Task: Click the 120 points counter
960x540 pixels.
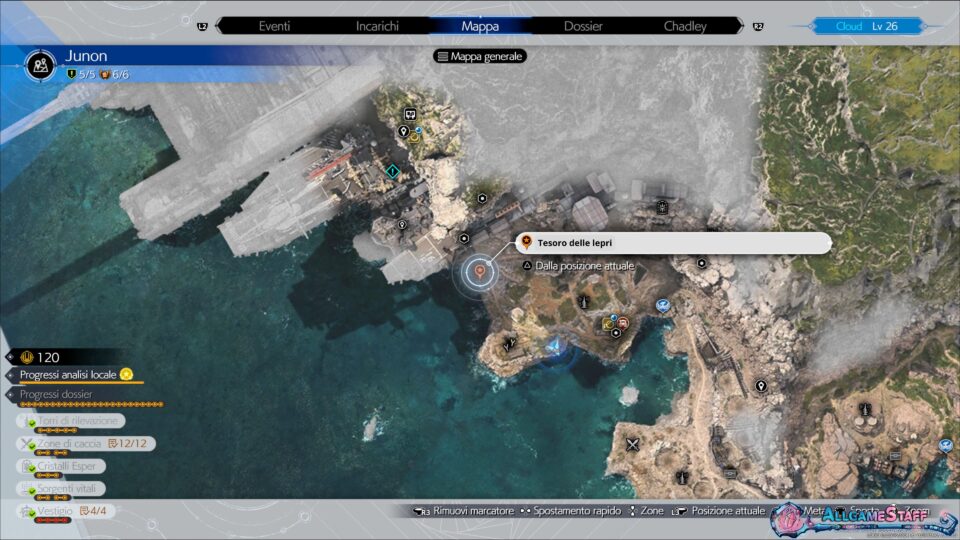Action: tap(40, 357)
